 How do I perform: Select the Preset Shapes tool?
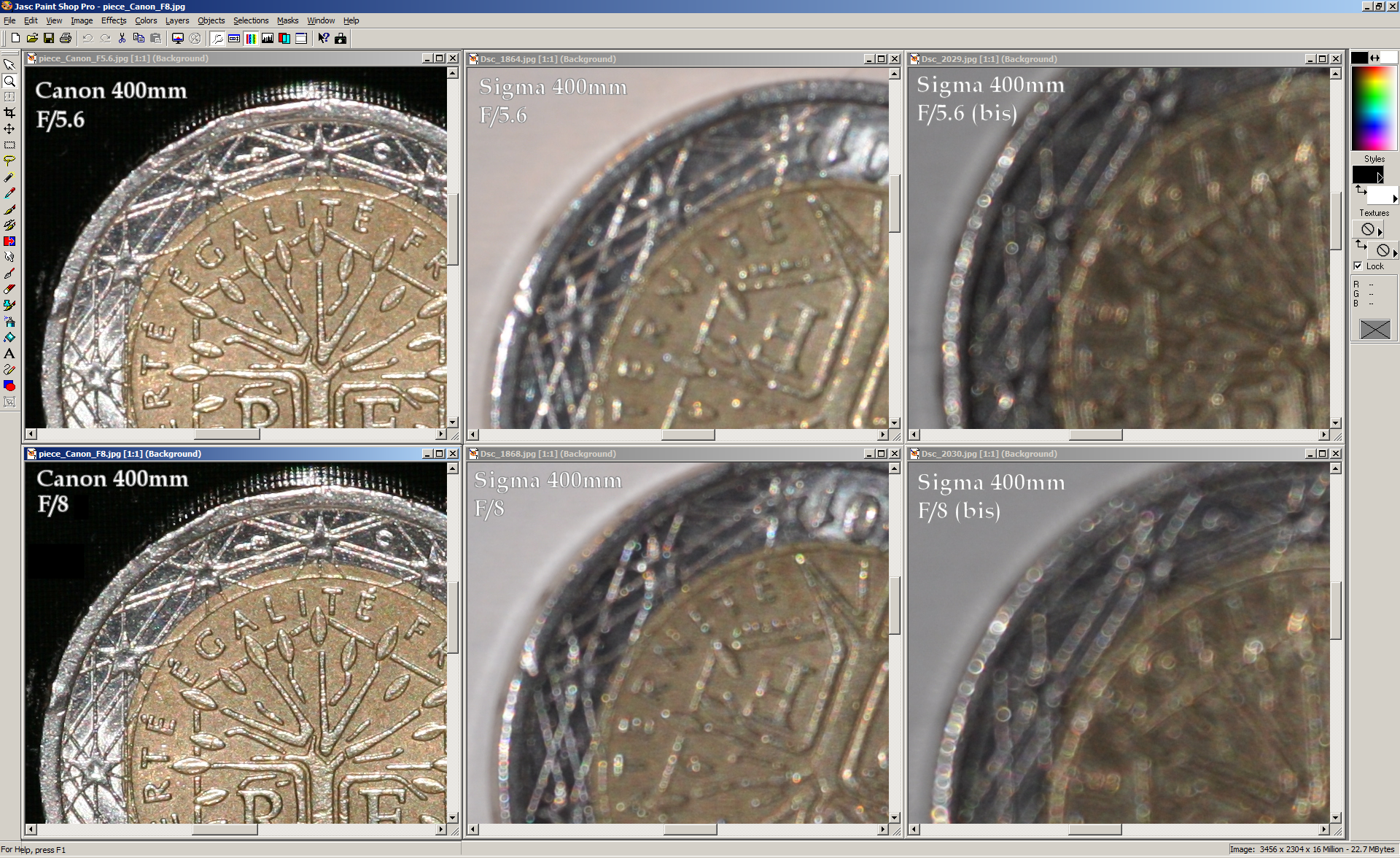[x=9, y=386]
